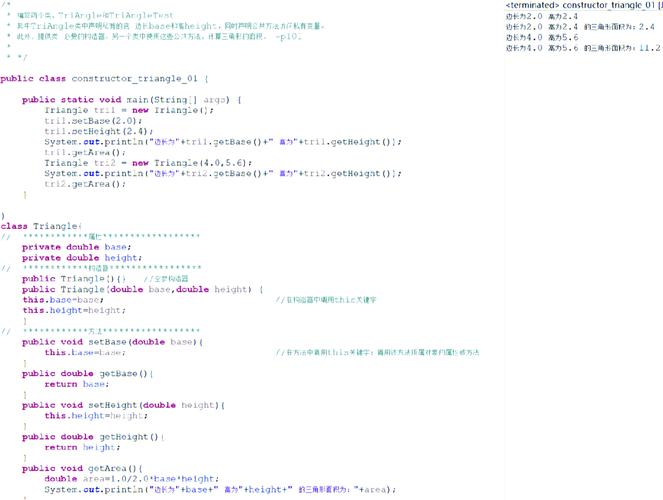The width and height of the screenshot is (663, 500).
Task: Click the 'public double getHeight(){' line
Action: point(93,437)
